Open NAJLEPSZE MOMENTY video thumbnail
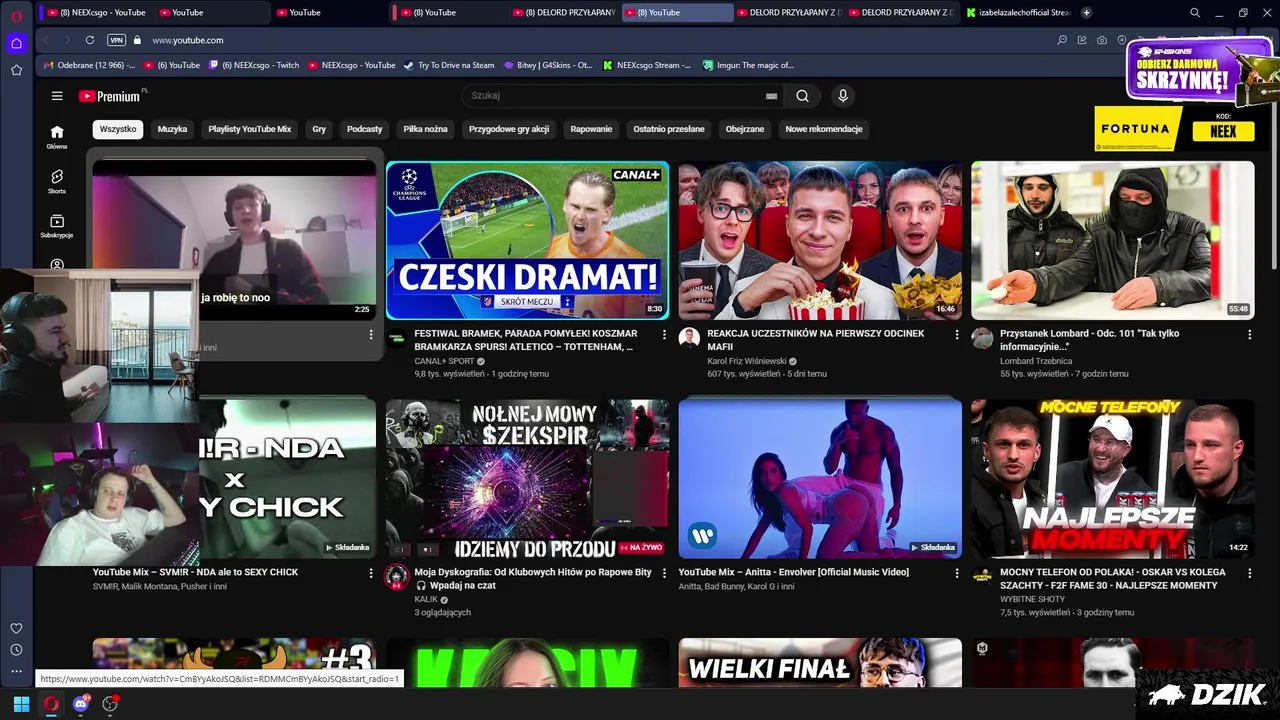Image resolution: width=1280 pixels, height=720 pixels. pos(1112,478)
